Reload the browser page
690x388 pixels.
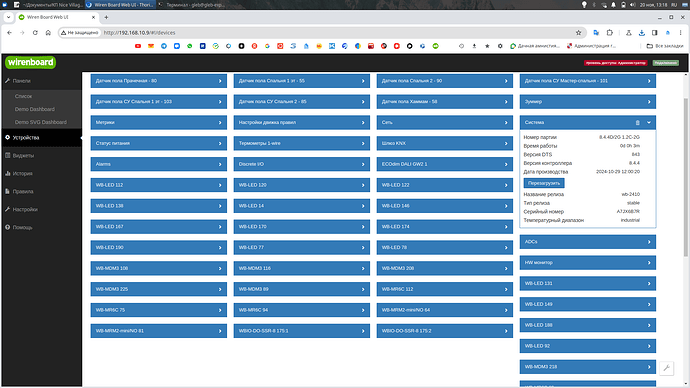pyautogui.click(x=35, y=33)
